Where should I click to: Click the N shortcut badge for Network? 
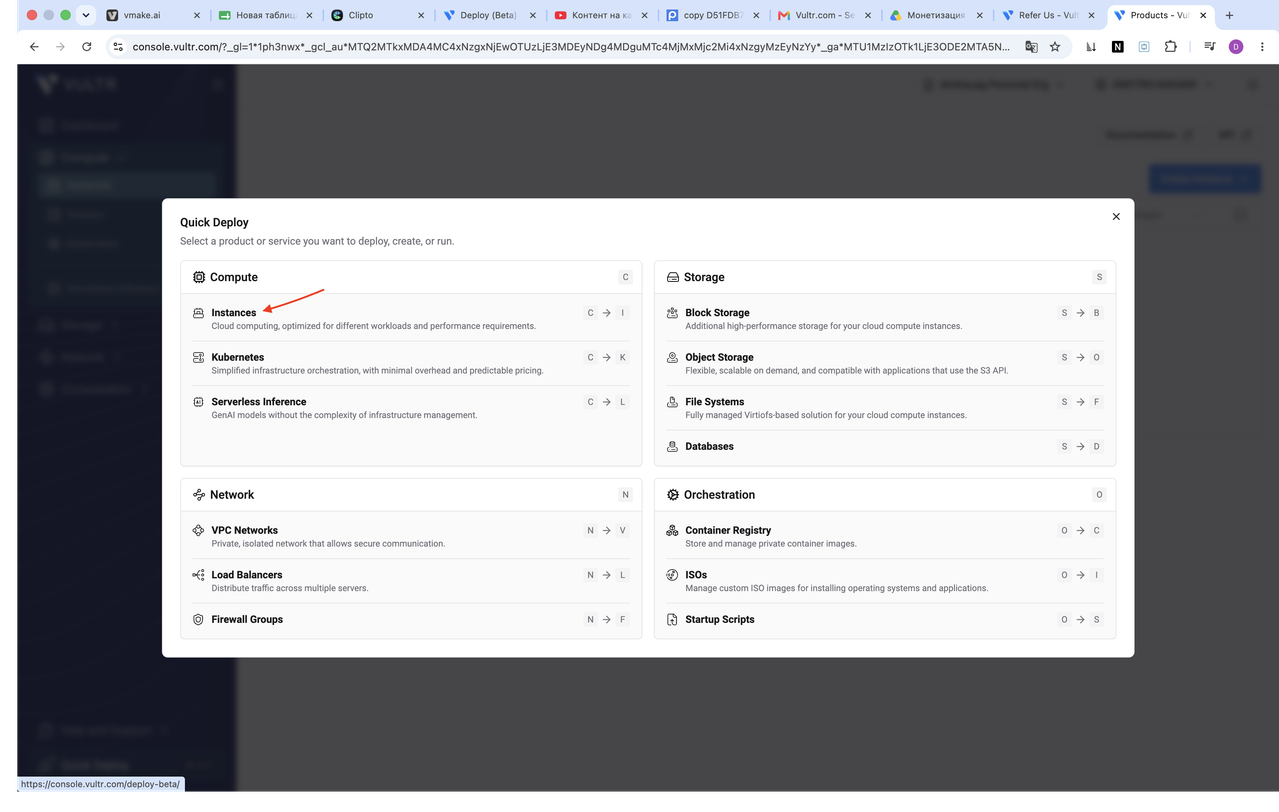click(625, 495)
